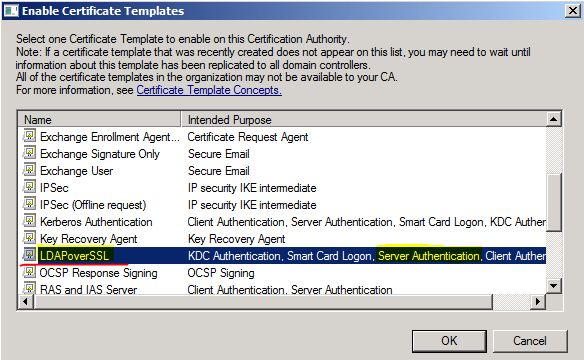
Task: Click the horizontal scrollbar left arrow
Action: pos(26,301)
